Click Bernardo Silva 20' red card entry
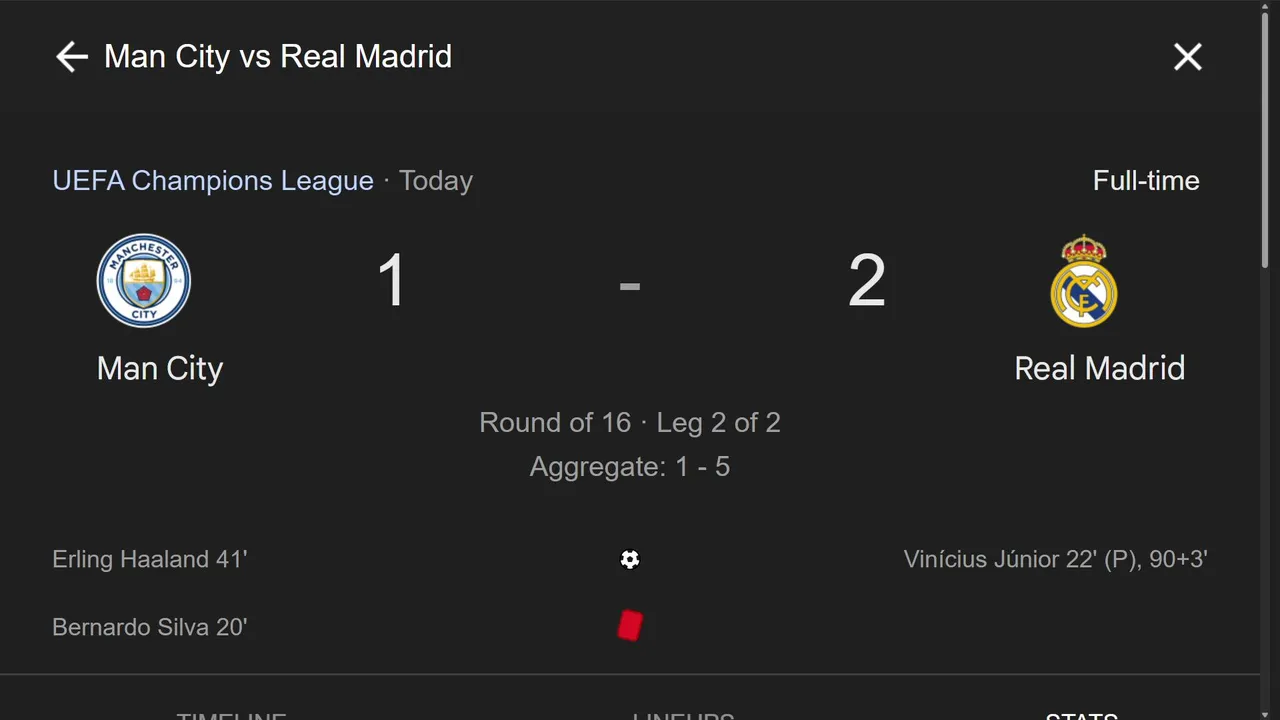Viewport: 1280px width, 720px height. 150,627
